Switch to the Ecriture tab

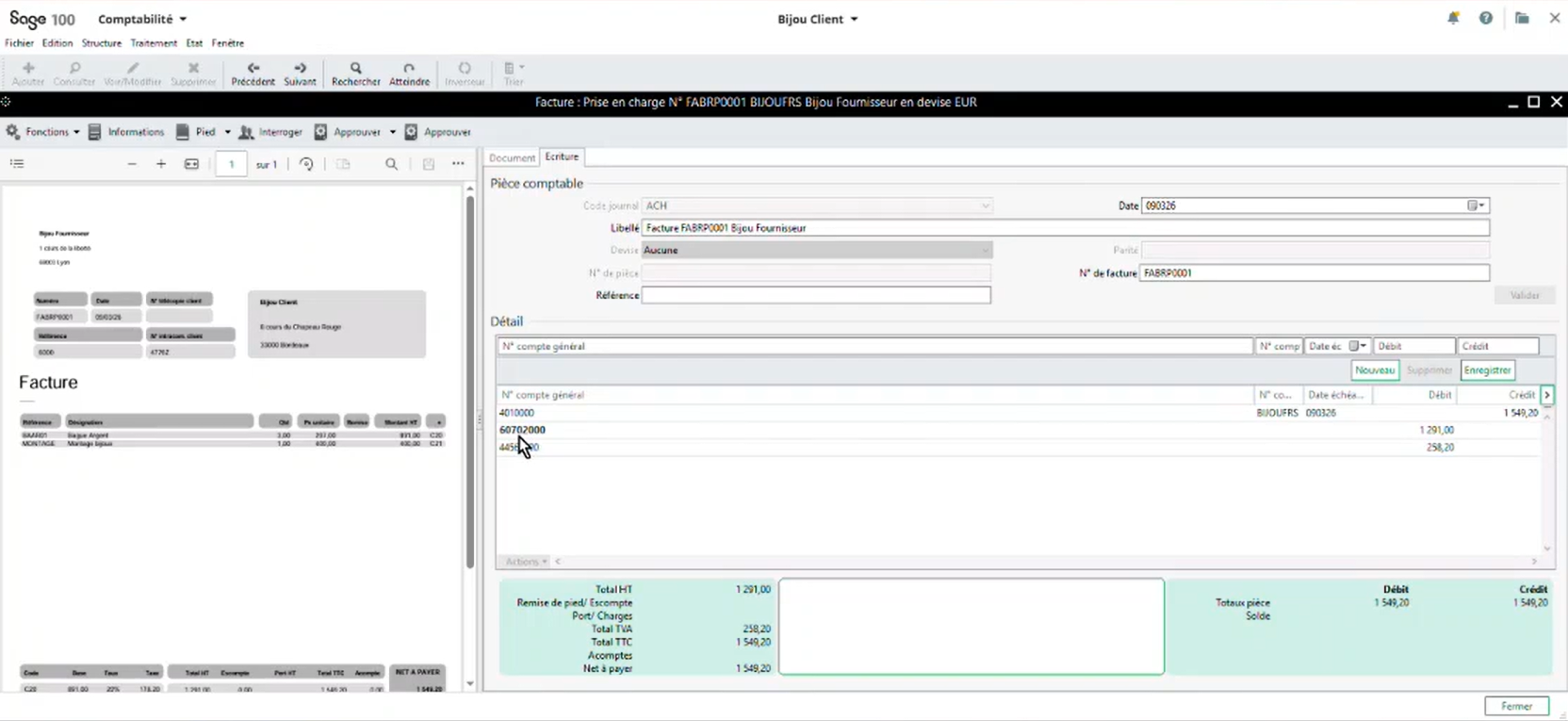coord(562,156)
